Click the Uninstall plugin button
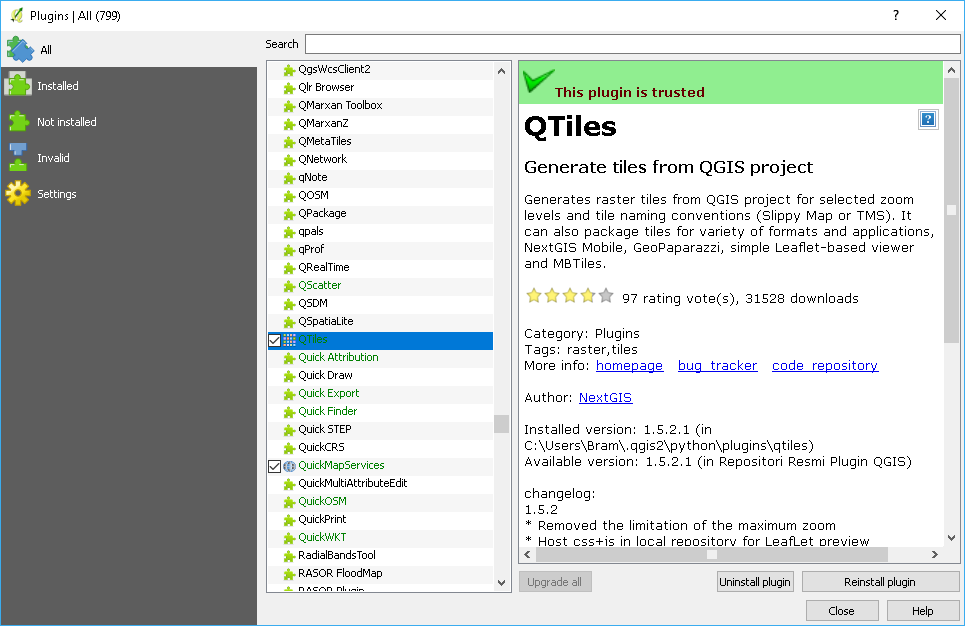Image resolution: width=965 pixels, height=626 pixels. tap(754, 581)
